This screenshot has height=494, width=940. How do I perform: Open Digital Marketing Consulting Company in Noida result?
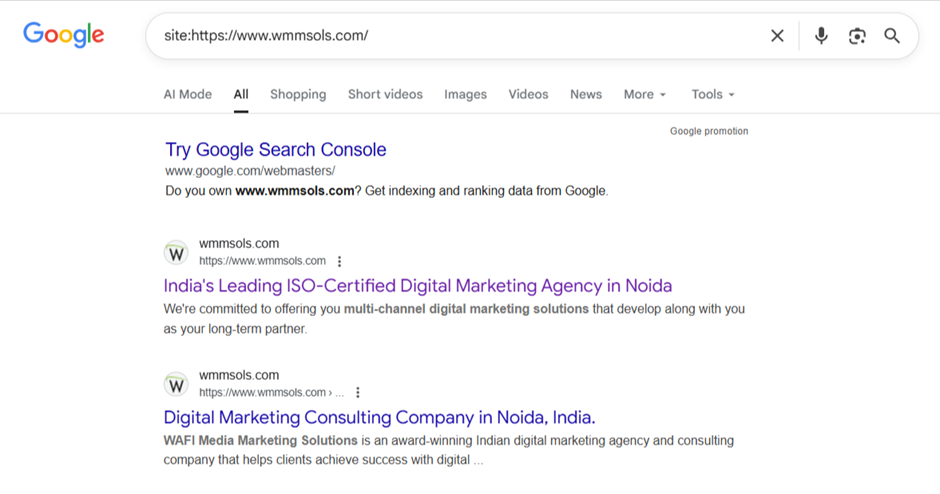pyautogui.click(x=379, y=417)
